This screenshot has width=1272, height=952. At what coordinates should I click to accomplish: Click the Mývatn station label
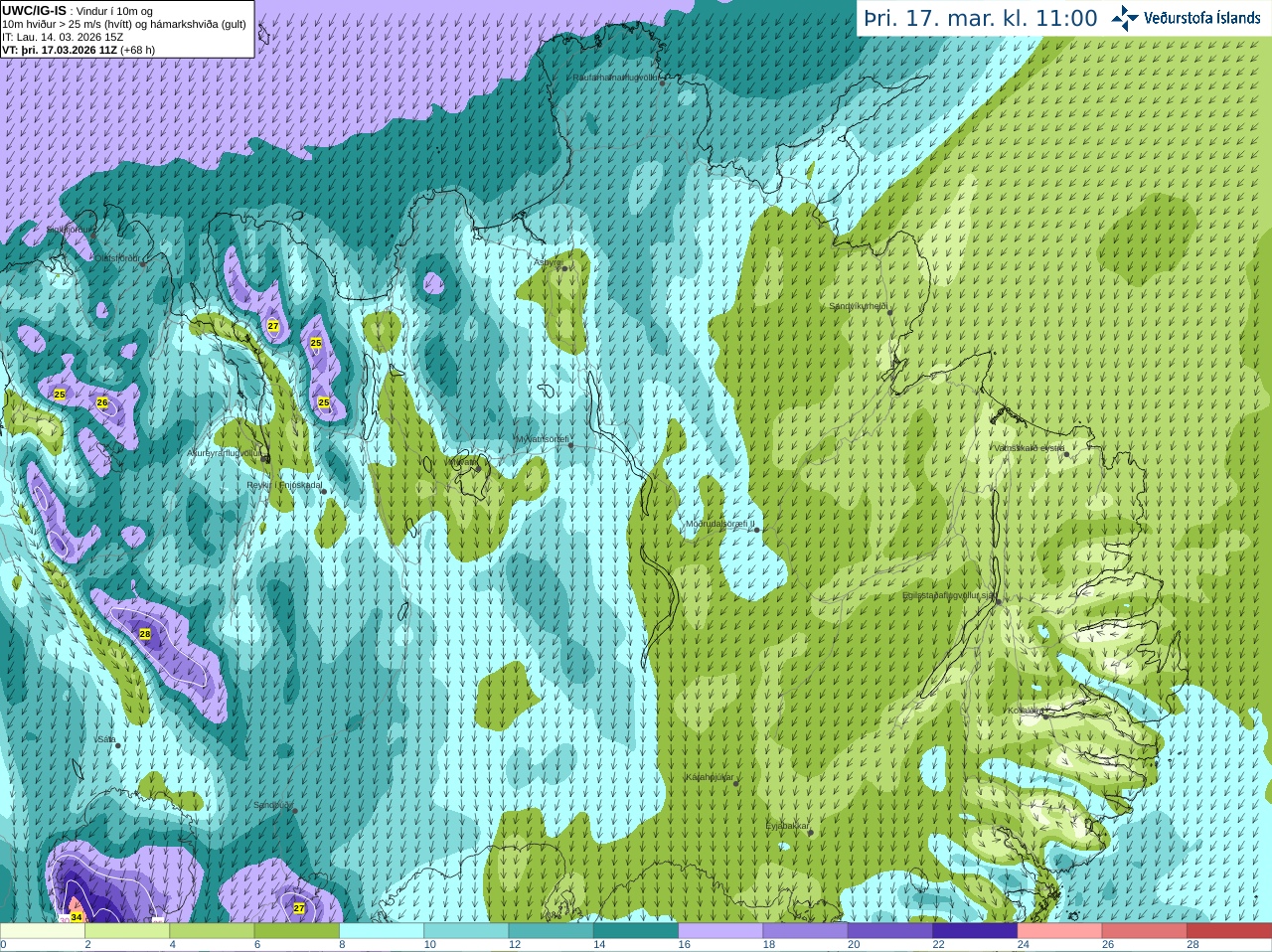(x=461, y=462)
